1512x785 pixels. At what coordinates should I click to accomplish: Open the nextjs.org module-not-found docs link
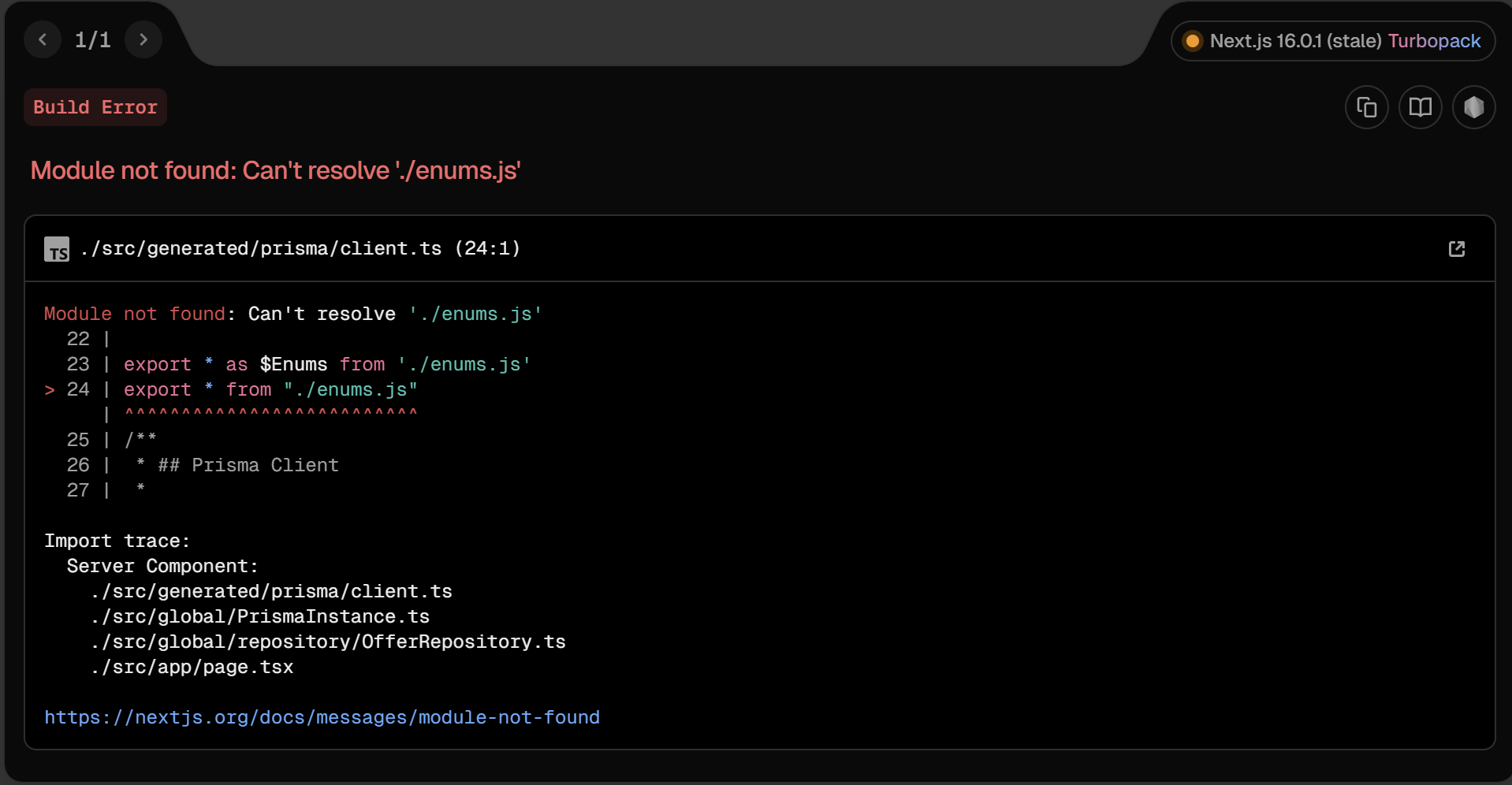click(322, 717)
